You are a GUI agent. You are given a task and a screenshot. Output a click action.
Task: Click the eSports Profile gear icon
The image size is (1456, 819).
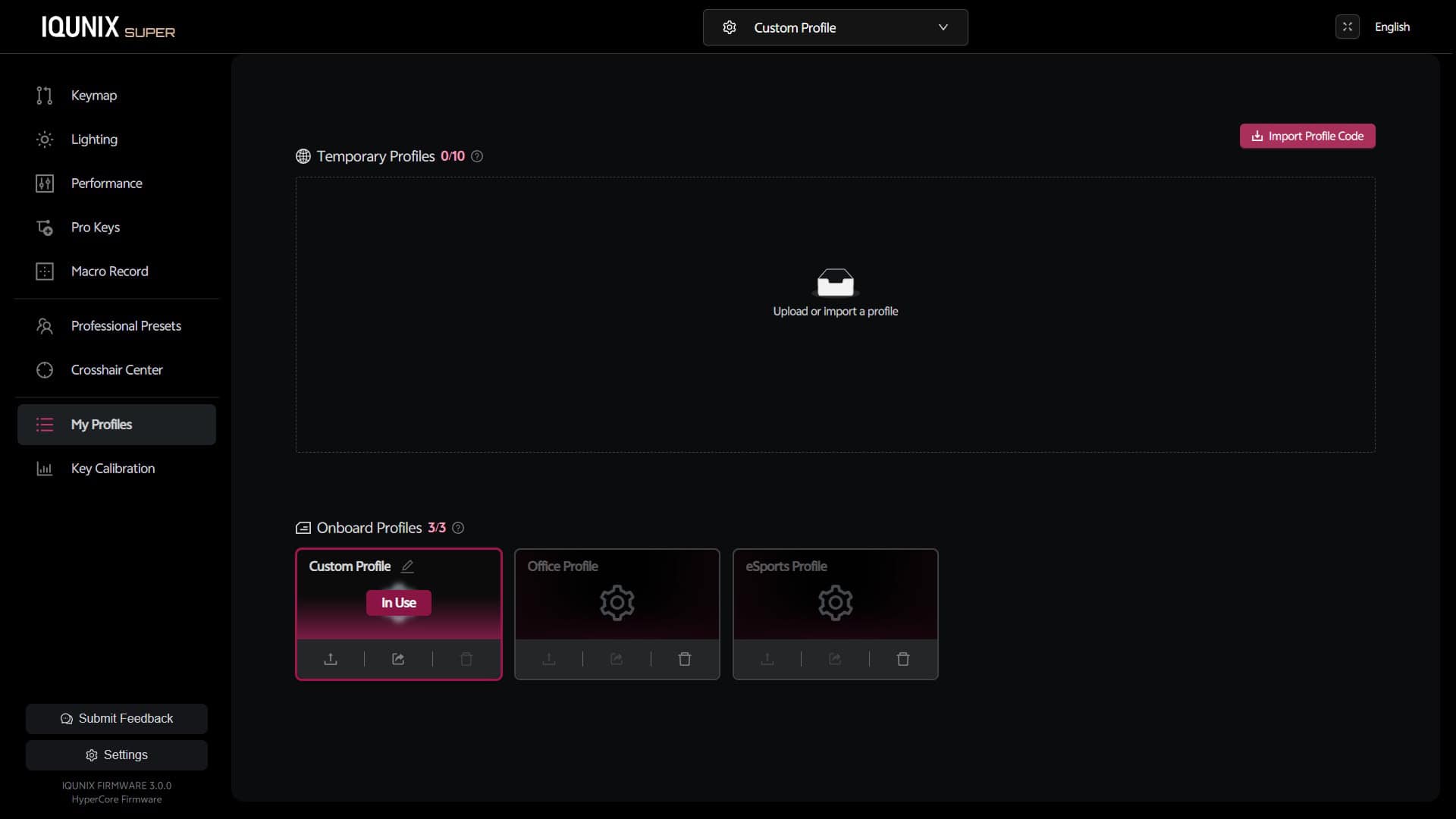(836, 603)
